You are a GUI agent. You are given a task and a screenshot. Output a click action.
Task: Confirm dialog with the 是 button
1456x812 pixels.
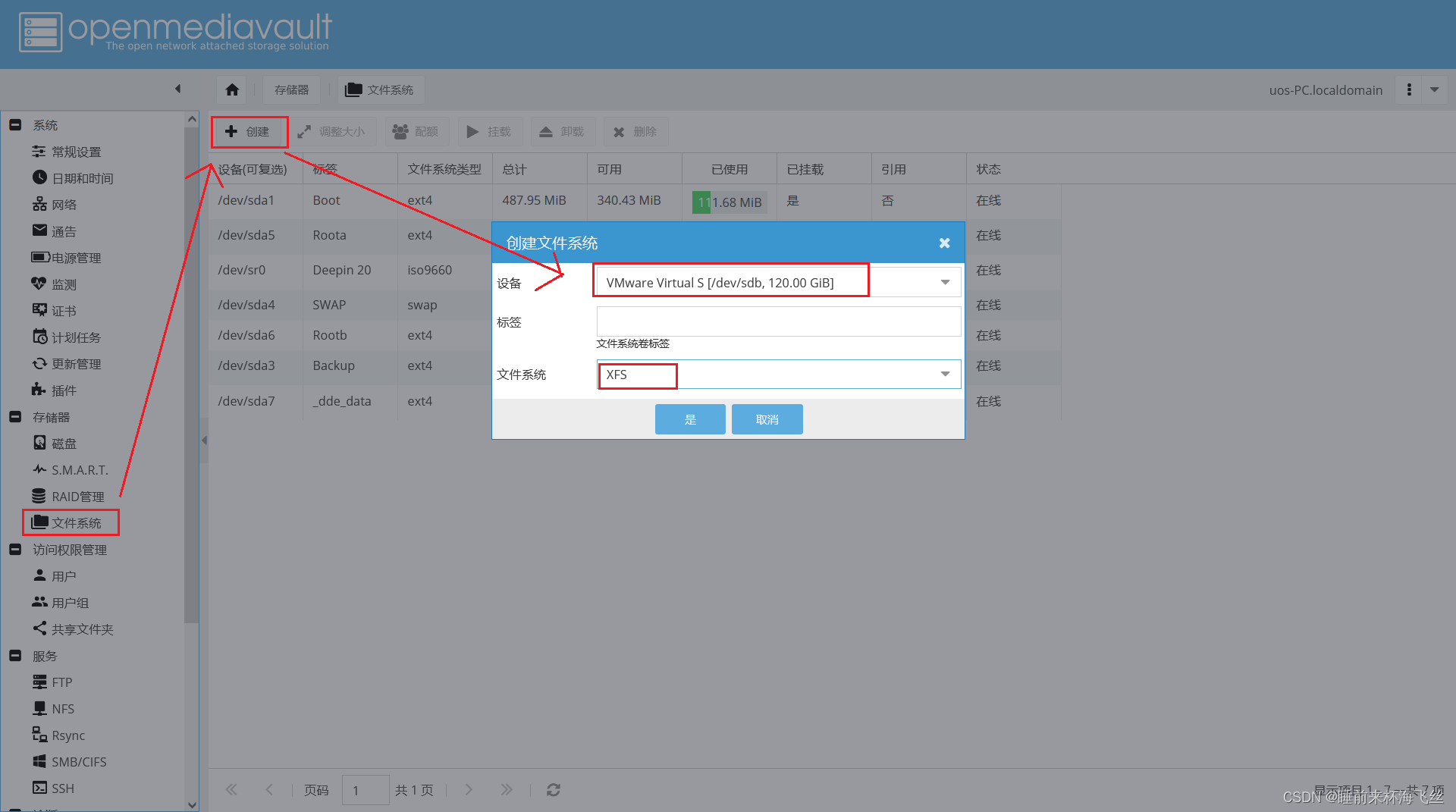[690, 419]
